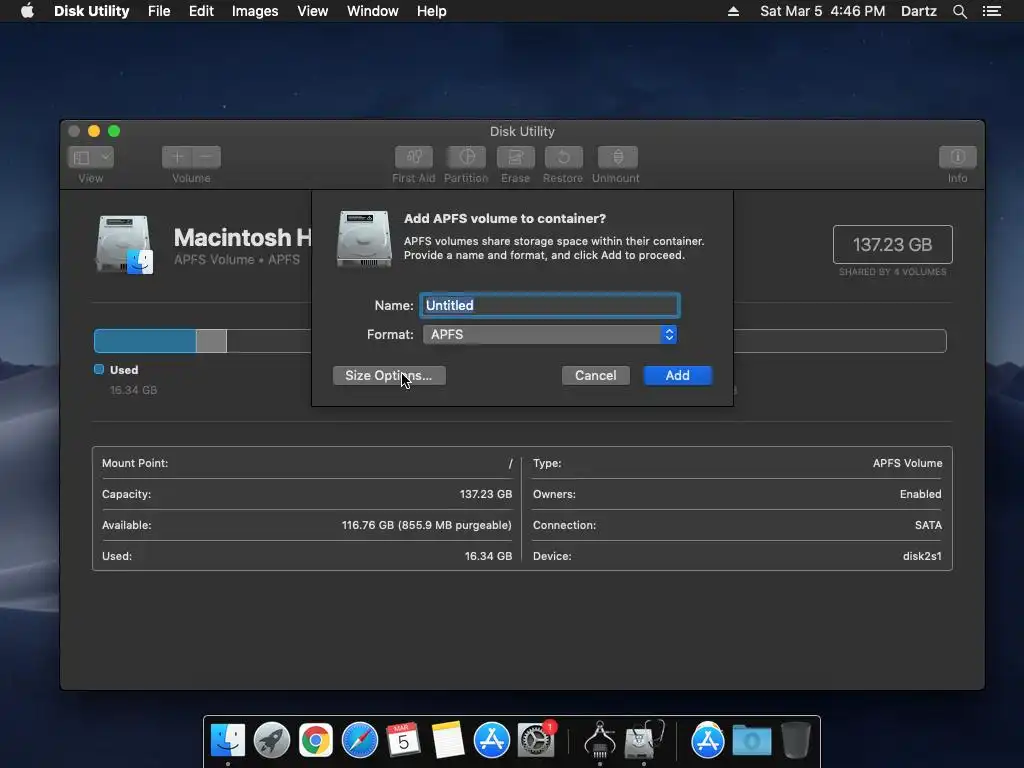Click the date and time in the menu bar
The width and height of the screenshot is (1024, 768).
tap(822, 11)
